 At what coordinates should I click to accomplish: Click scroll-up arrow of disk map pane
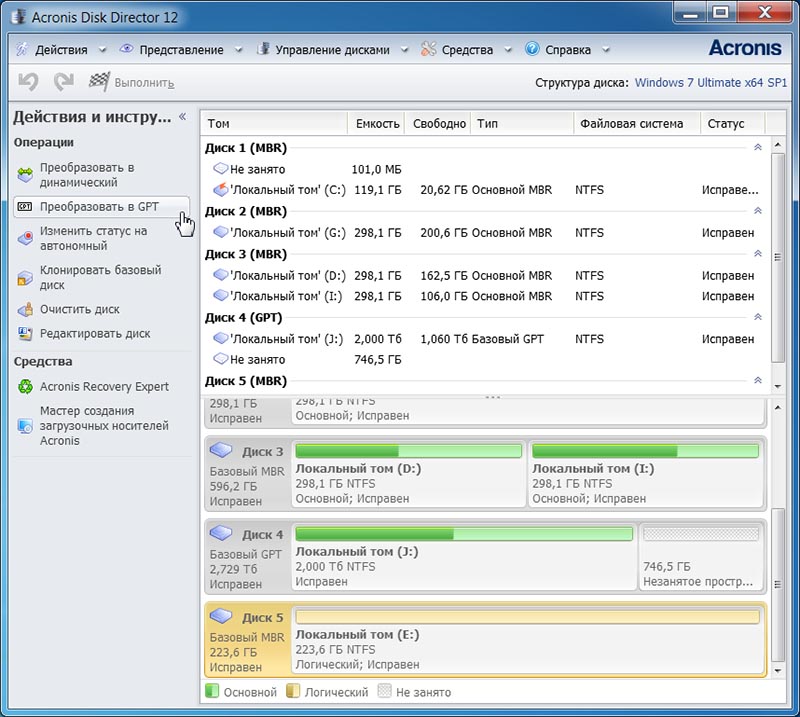(778, 407)
